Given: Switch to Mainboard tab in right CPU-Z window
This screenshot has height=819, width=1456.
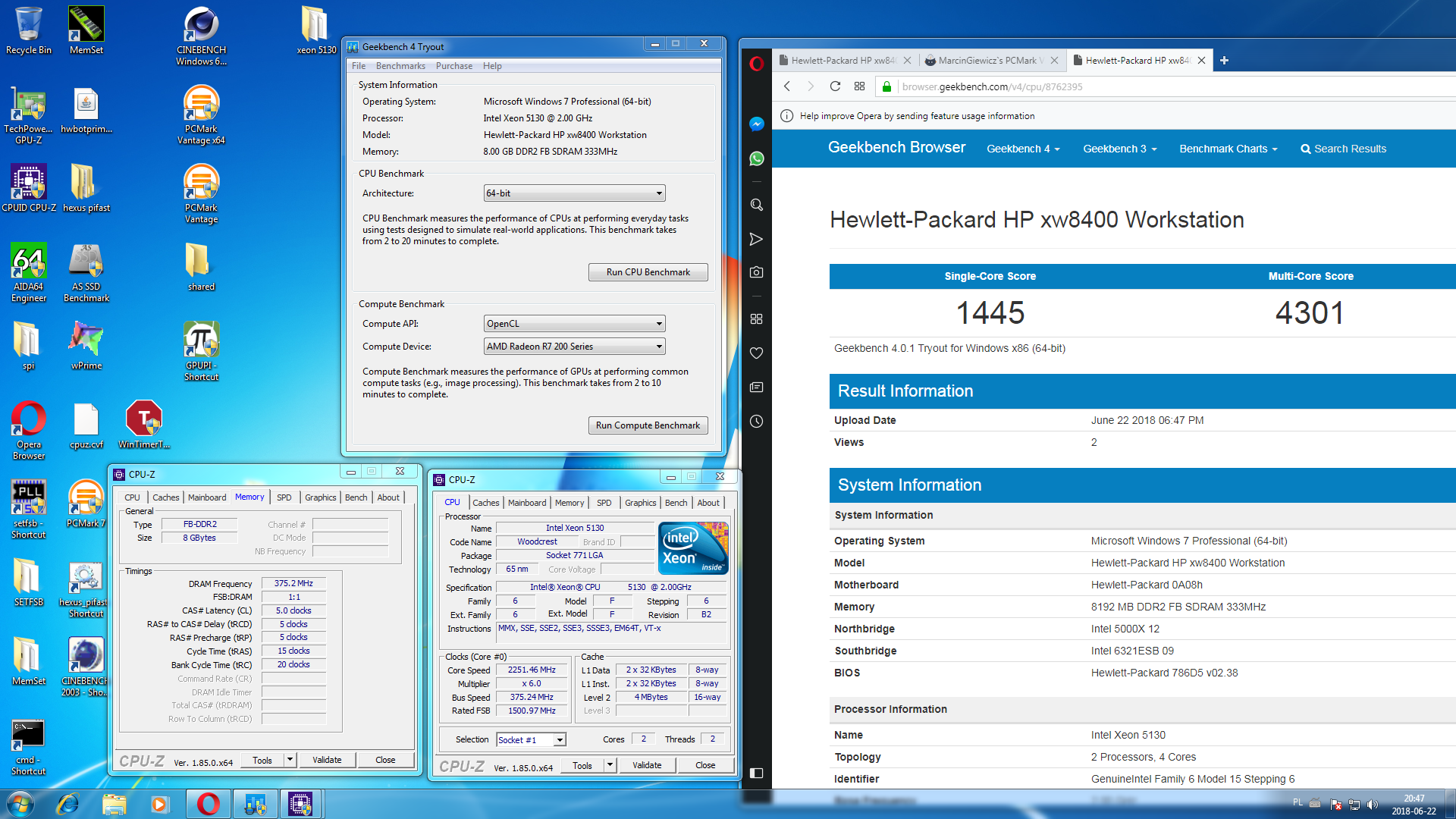Looking at the screenshot, I should pyautogui.click(x=527, y=503).
